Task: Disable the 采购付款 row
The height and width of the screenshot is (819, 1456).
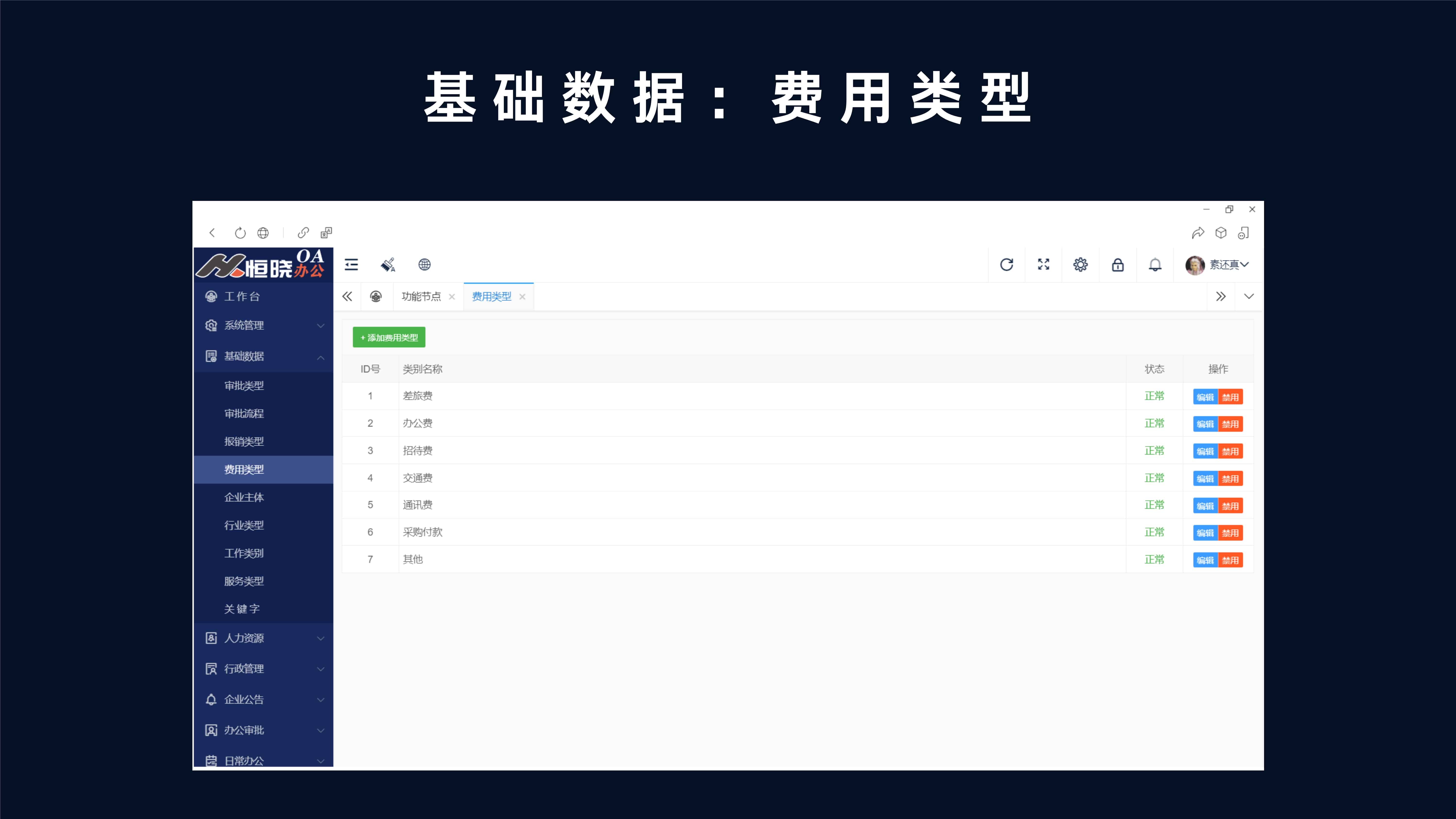Action: pos(1231,533)
